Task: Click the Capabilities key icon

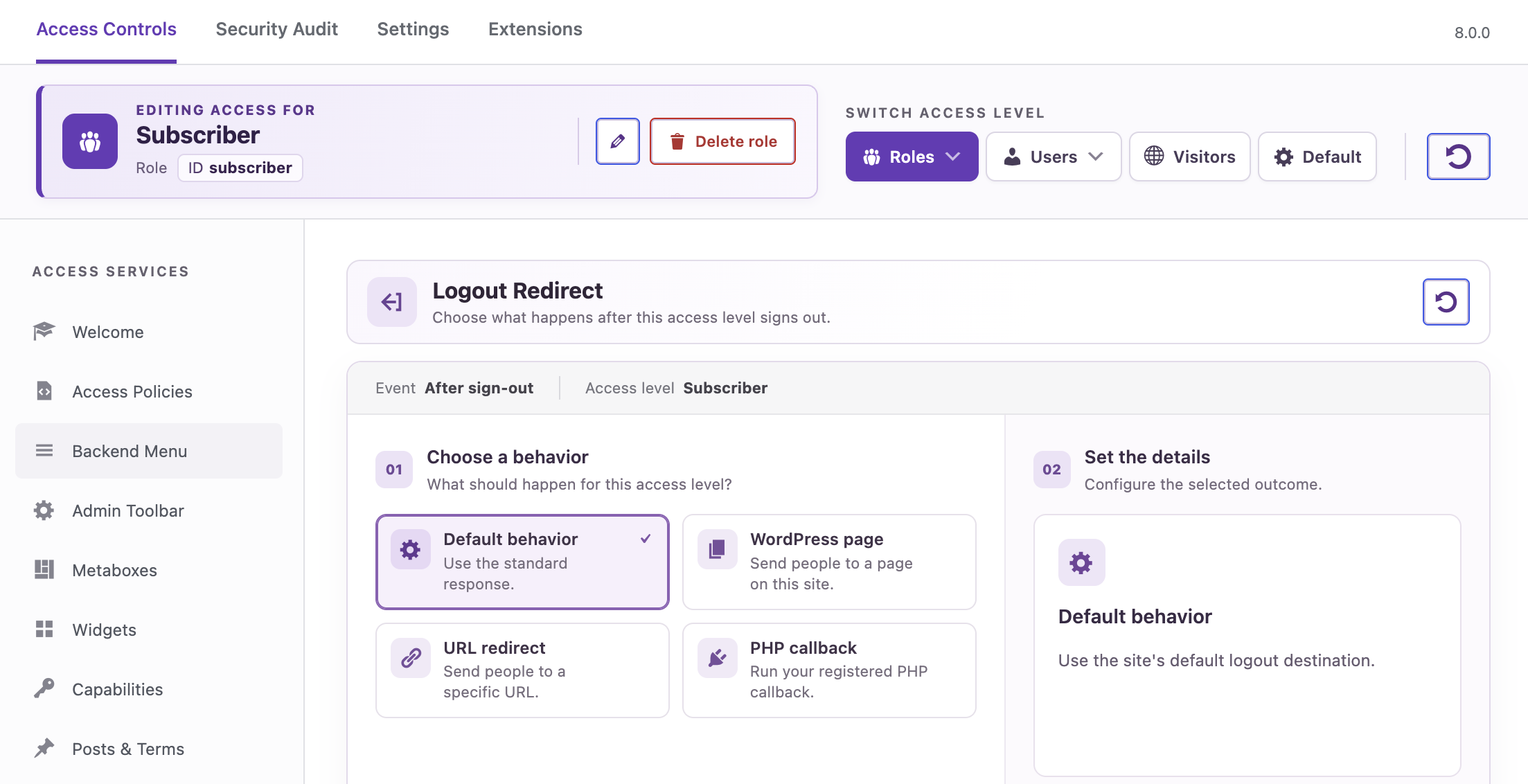Action: click(x=44, y=689)
